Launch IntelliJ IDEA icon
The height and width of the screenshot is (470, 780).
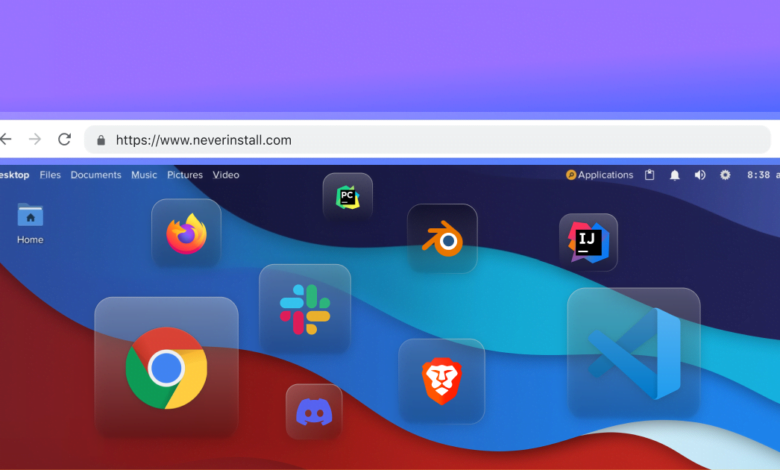click(x=588, y=242)
